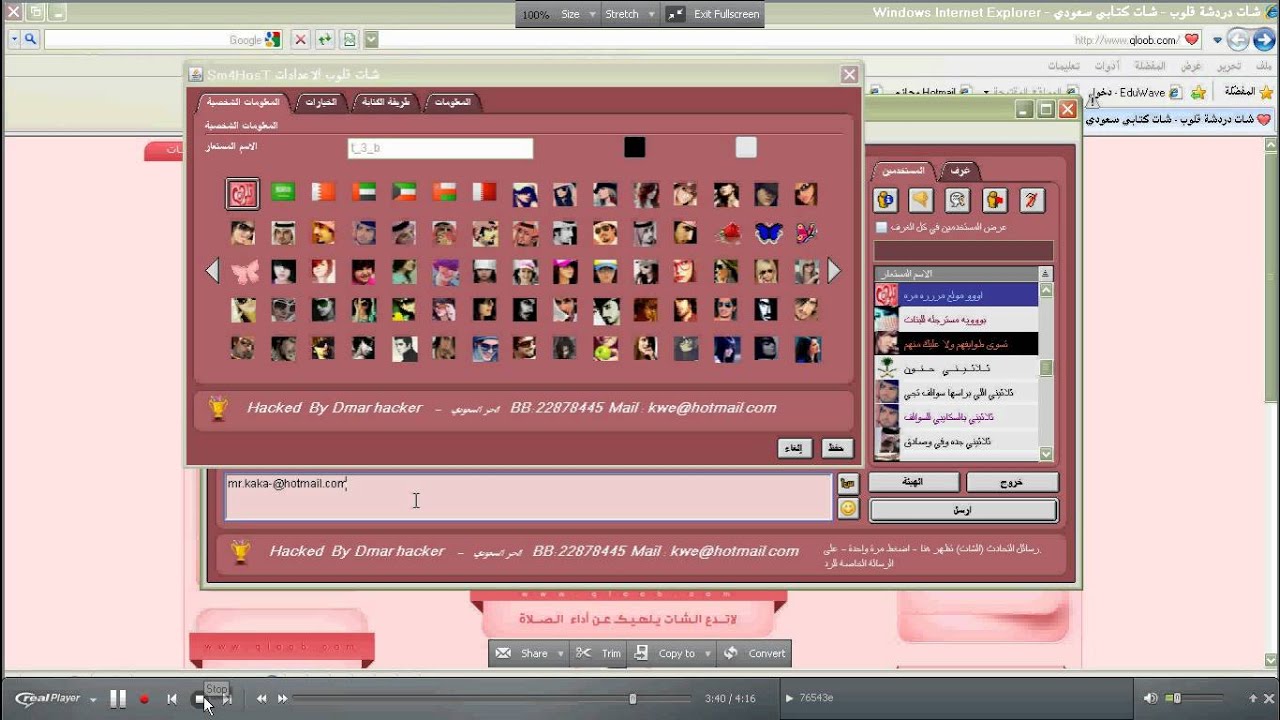
Task: Click the Trim scissors button
Action: (x=599, y=653)
